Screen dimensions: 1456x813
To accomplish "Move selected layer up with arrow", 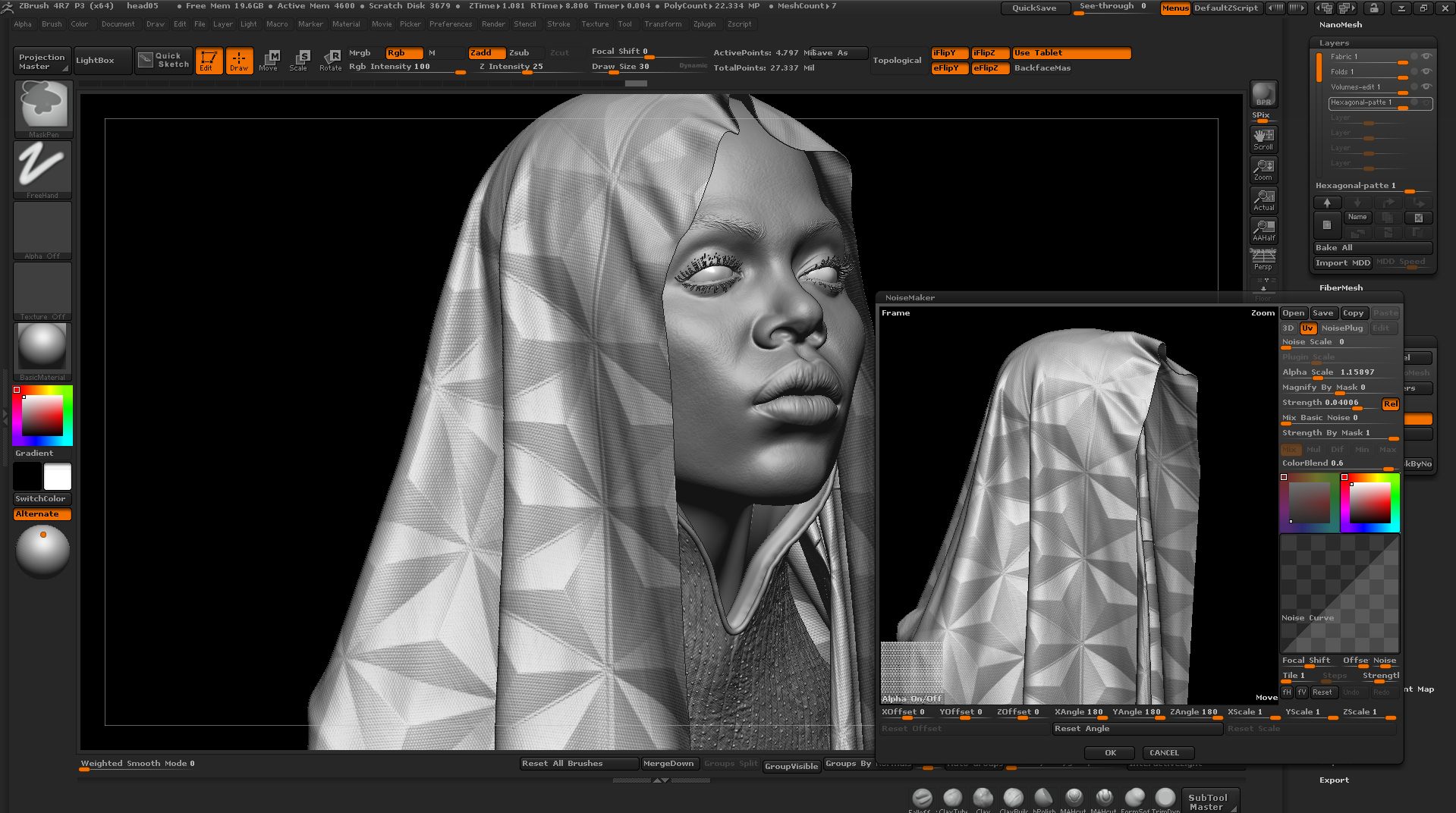I will click(x=1327, y=202).
